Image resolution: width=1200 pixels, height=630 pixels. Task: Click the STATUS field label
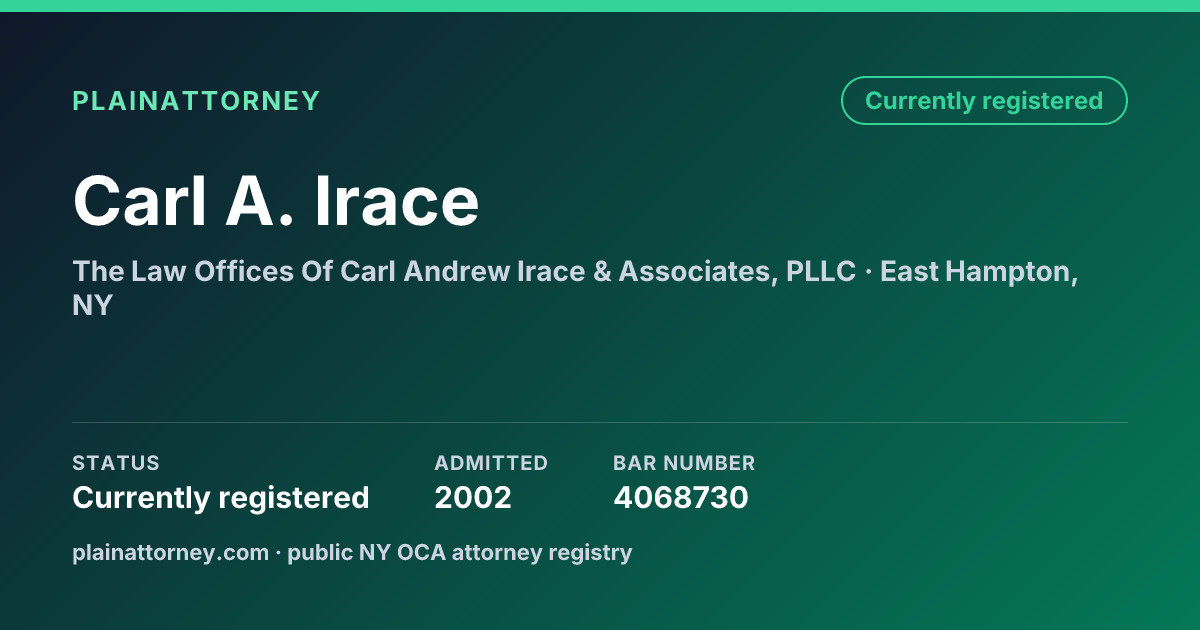[116, 463]
